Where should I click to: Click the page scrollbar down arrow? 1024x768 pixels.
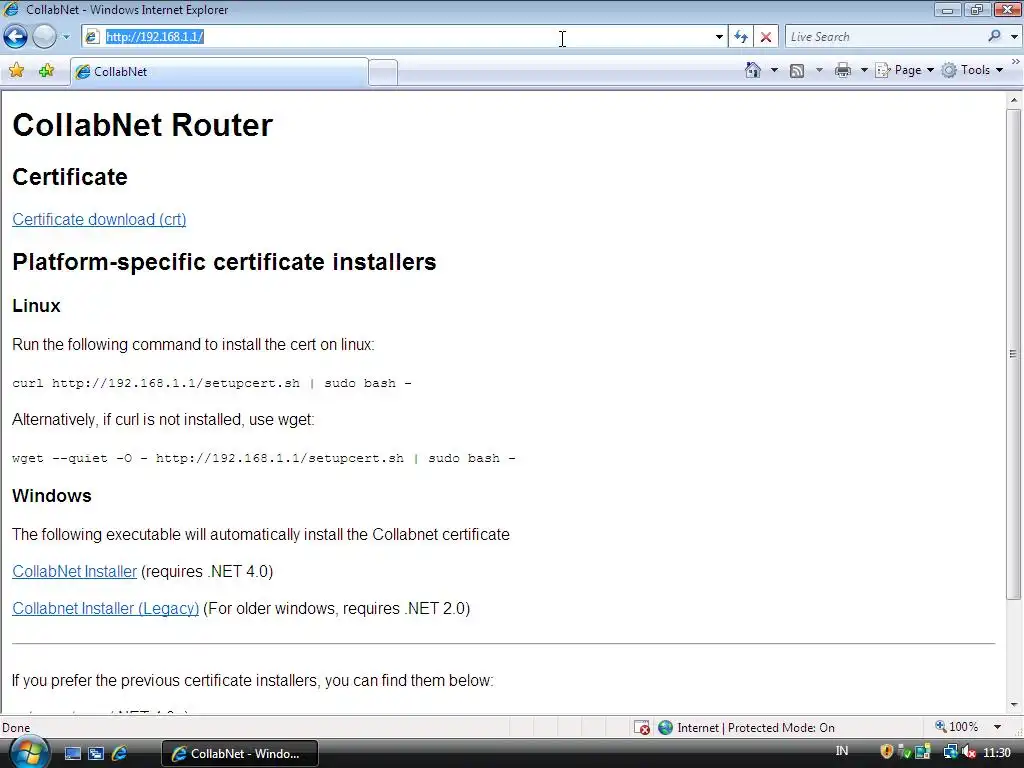pyautogui.click(x=1014, y=705)
